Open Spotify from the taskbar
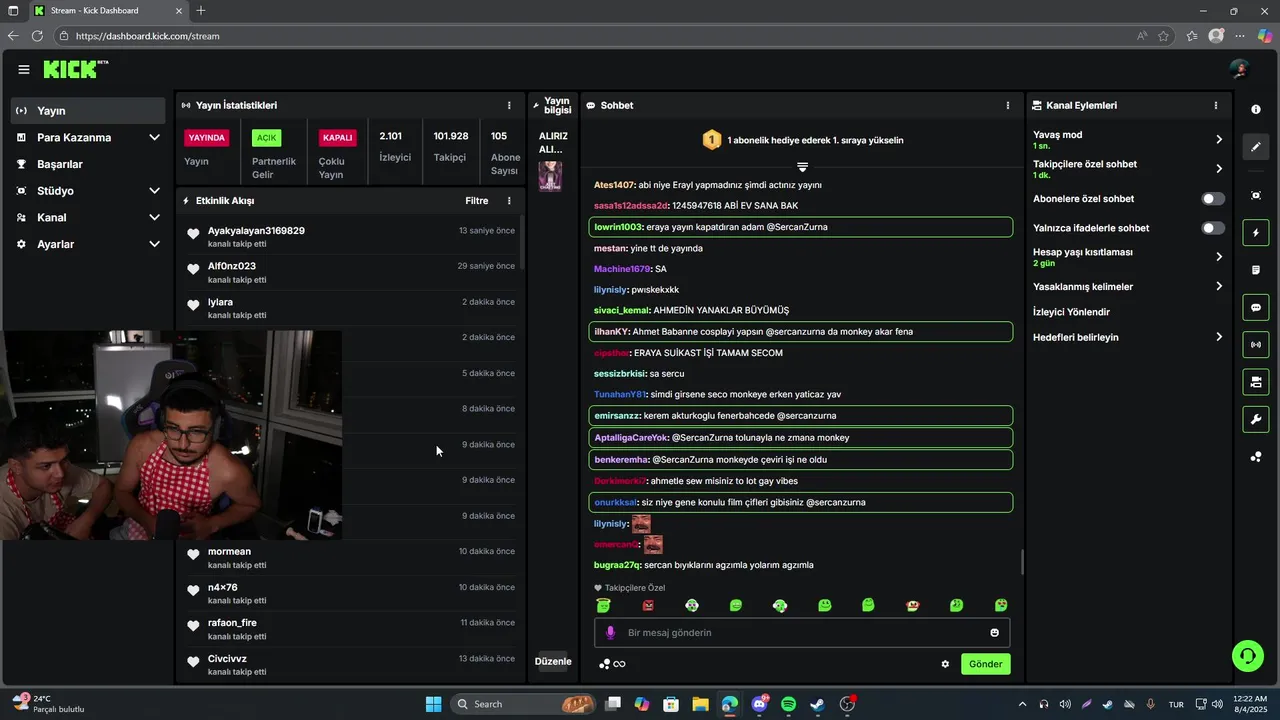Screen dimensions: 1280x720 (x=788, y=704)
